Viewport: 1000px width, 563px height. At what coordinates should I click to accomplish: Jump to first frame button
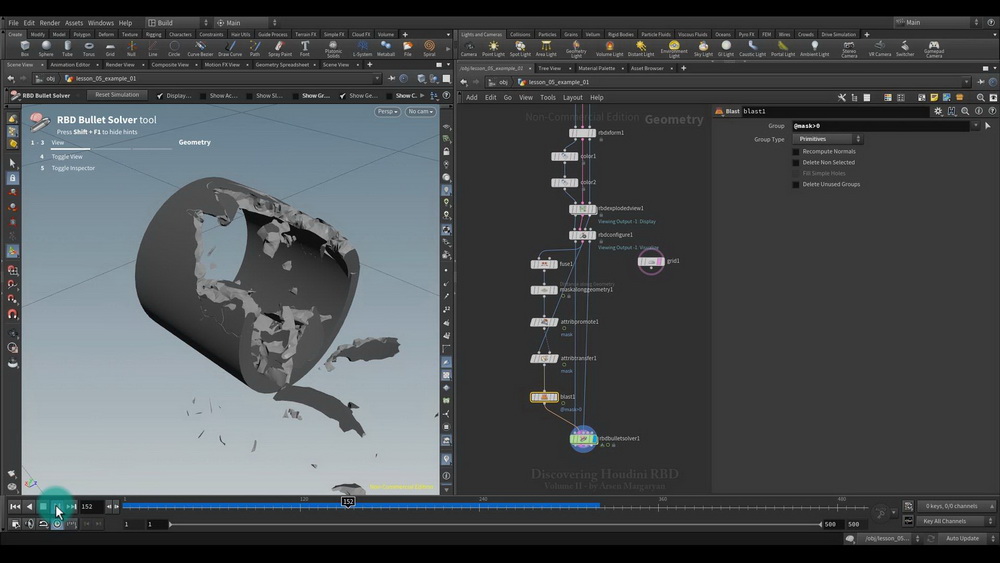coord(15,506)
